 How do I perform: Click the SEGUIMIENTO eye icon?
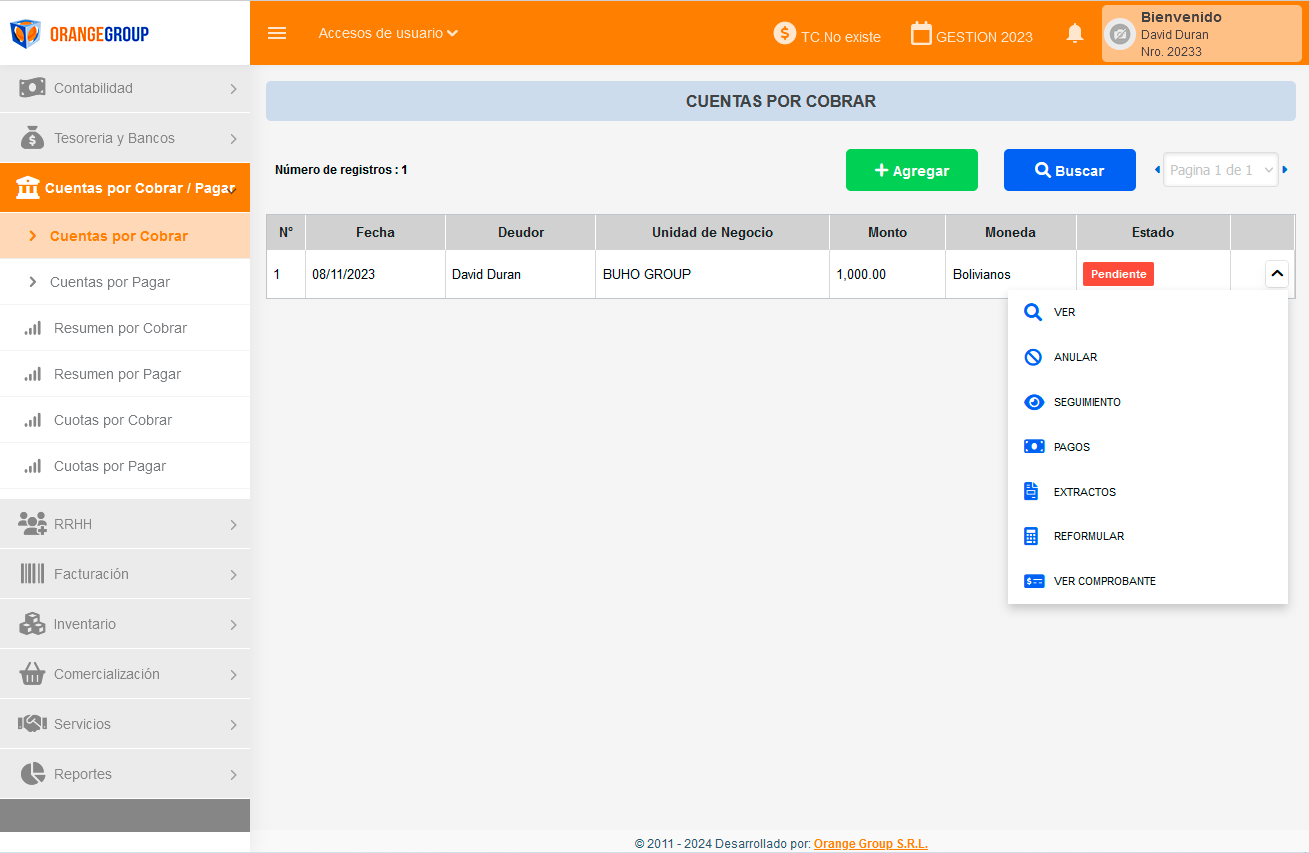(1033, 402)
